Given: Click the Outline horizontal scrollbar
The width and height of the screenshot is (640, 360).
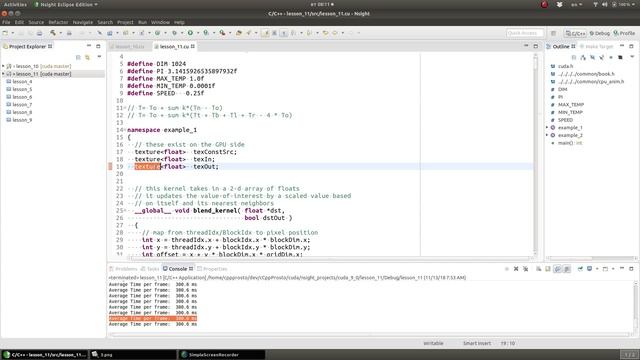Looking at the screenshot, I should 591,258.
